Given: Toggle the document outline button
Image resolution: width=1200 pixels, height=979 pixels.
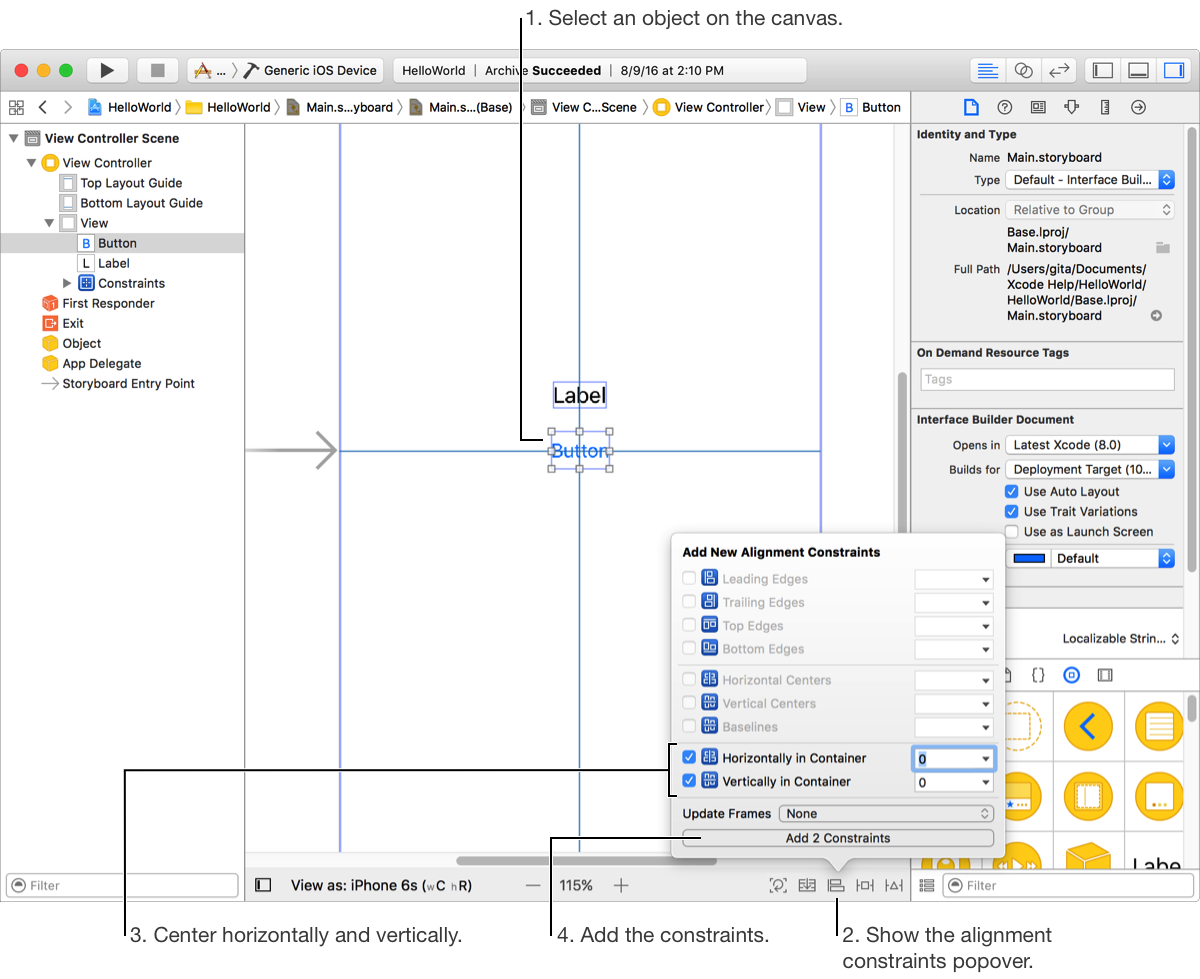Looking at the screenshot, I should [x=263, y=885].
